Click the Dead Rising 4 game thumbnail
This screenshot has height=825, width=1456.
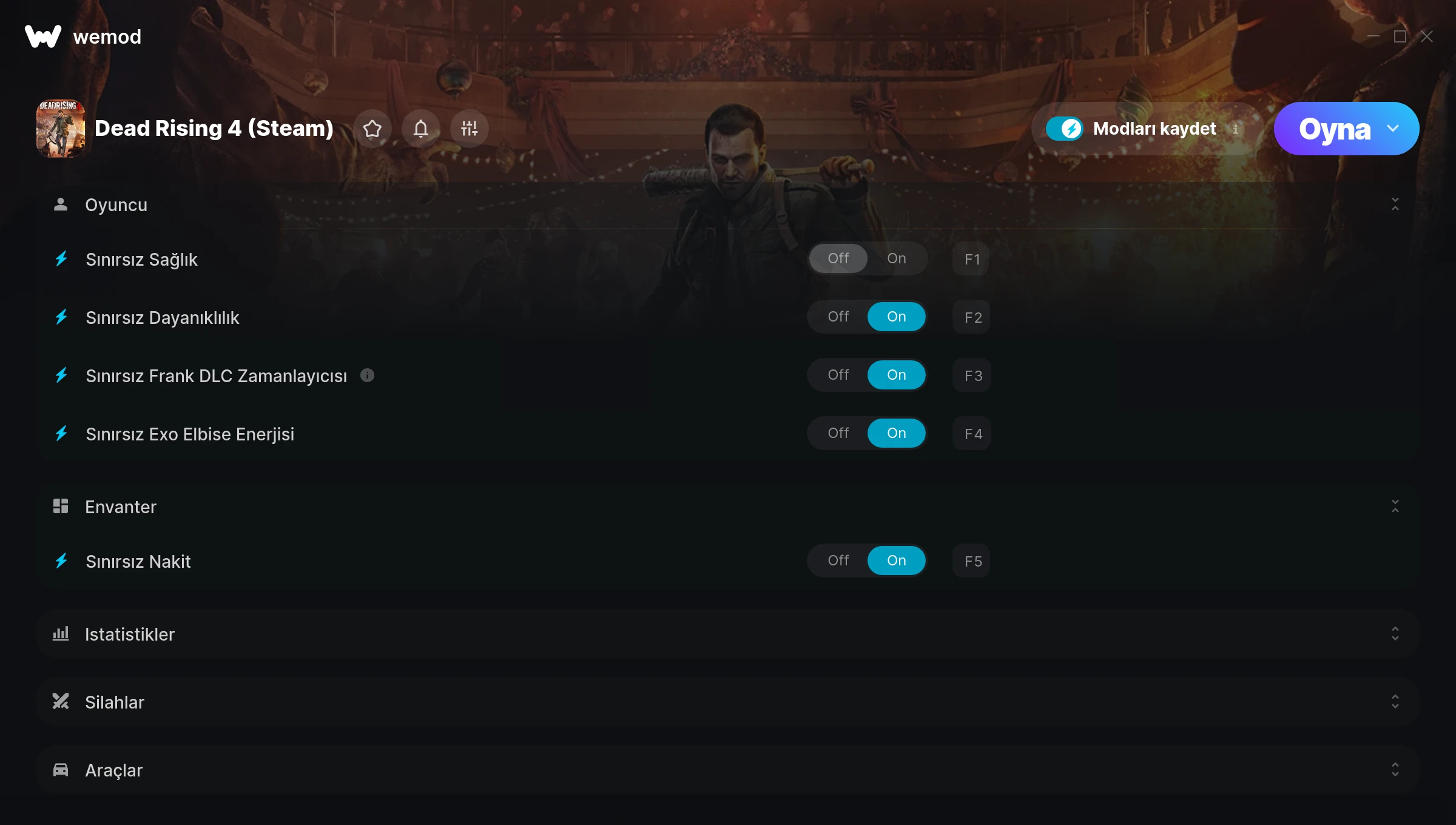pyautogui.click(x=61, y=129)
